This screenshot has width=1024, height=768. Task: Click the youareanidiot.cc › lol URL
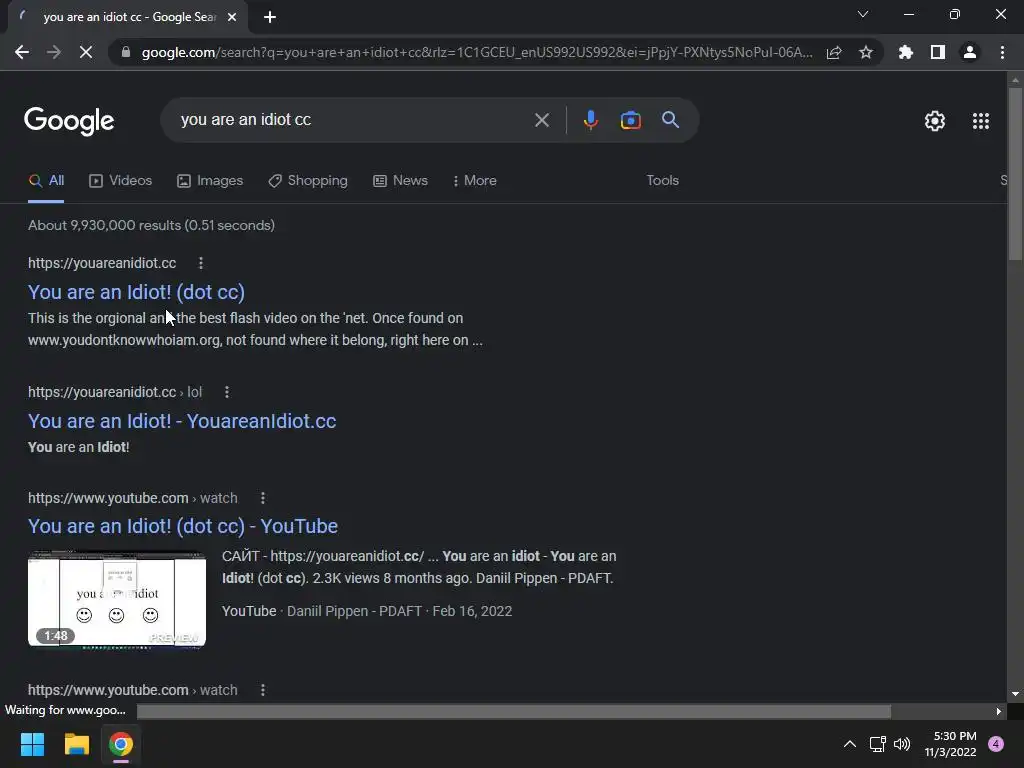tap(115, 392)
